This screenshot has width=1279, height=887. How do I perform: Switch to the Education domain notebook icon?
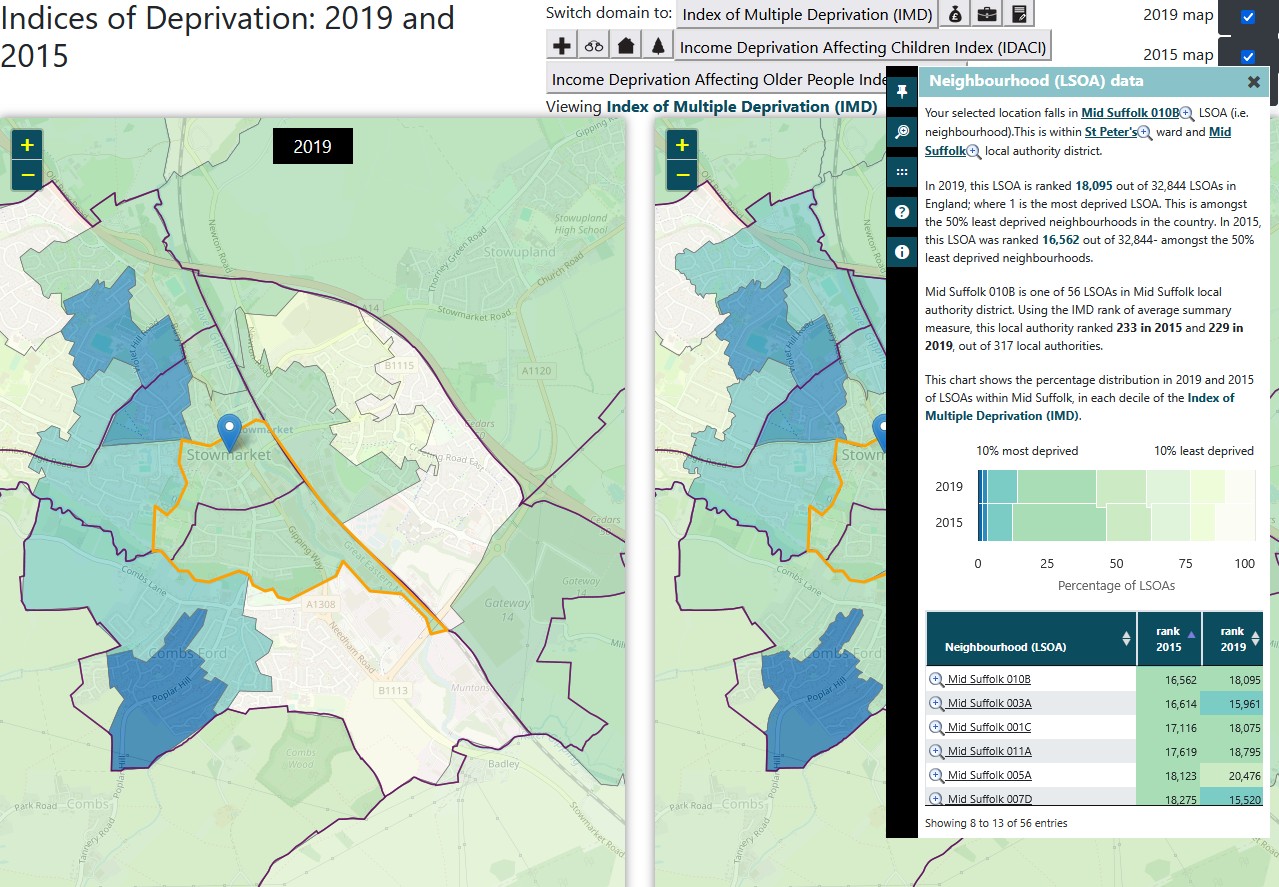[1019, 14]
